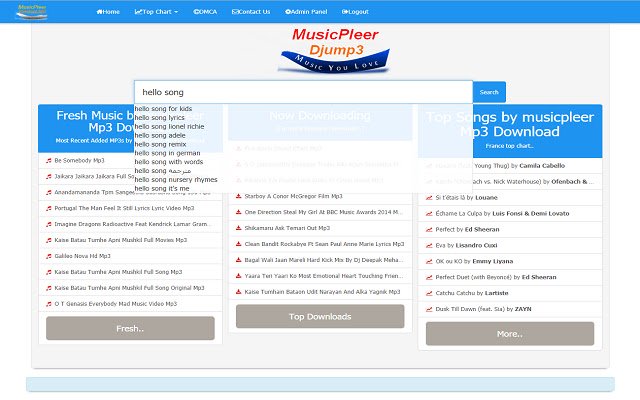This screenshot has height=400, width=640.
Task: Click music note icon beside O T Genasis
Action: click(49, 304)
